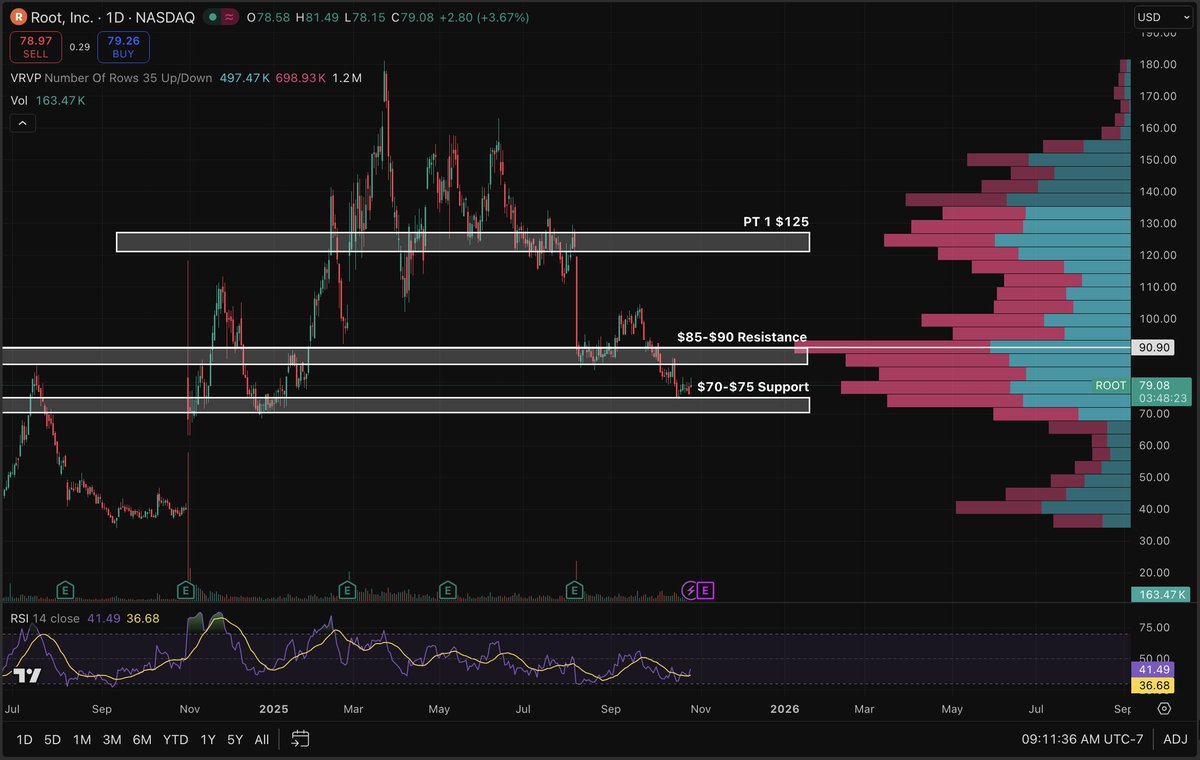Select the 5Y time range
1200x760 pixels.
click(x=235, y=739)
